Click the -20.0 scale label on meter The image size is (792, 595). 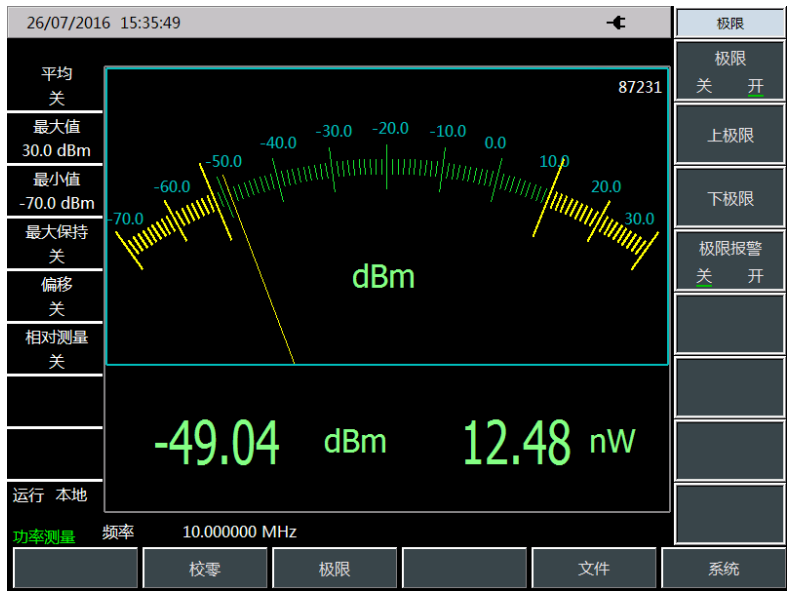point(390,128)
